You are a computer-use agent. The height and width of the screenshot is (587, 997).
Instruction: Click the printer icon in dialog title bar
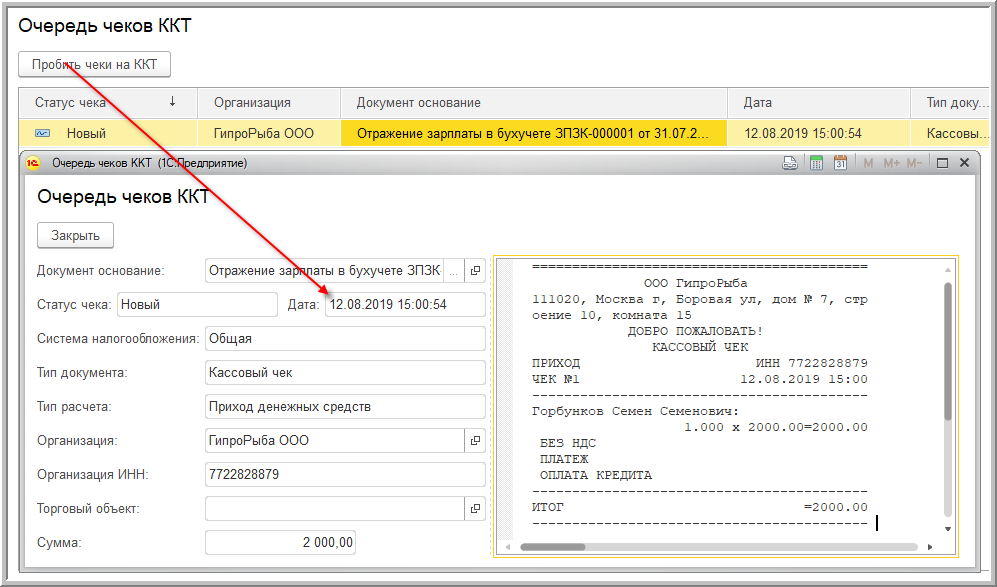[x=789, y=163]
